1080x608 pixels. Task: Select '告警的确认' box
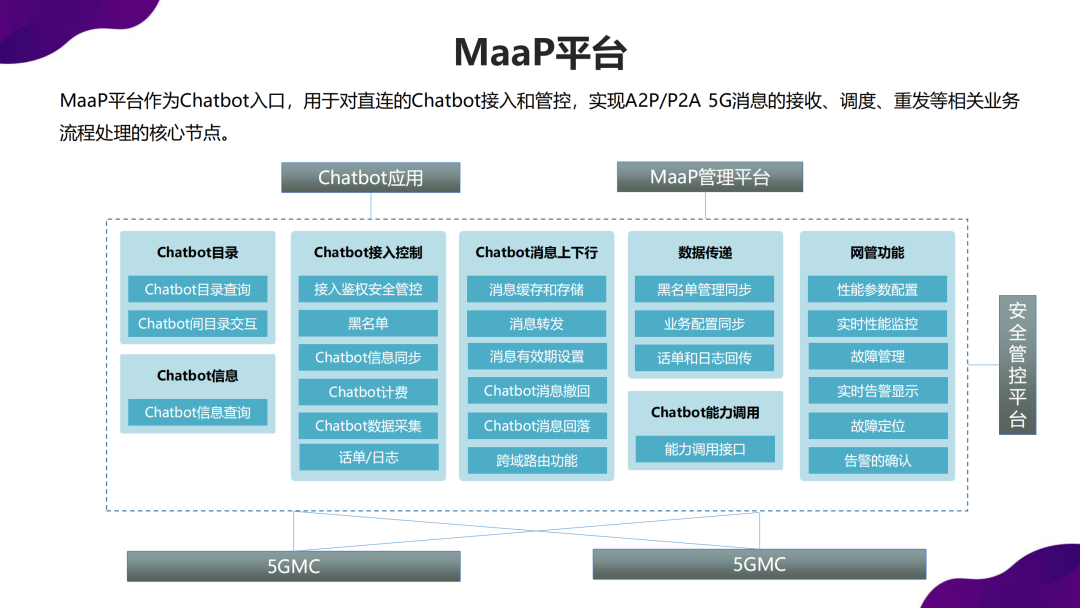pos(877,460)
